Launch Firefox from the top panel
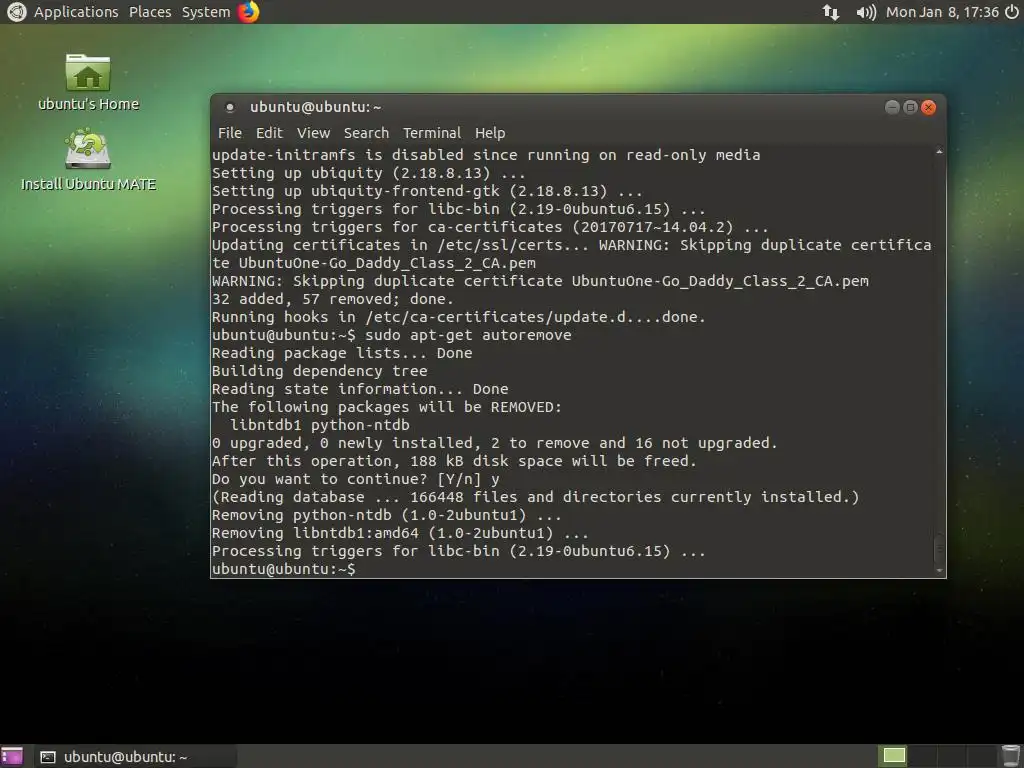The image size is (1024, 768). click(x=248, y=12)
